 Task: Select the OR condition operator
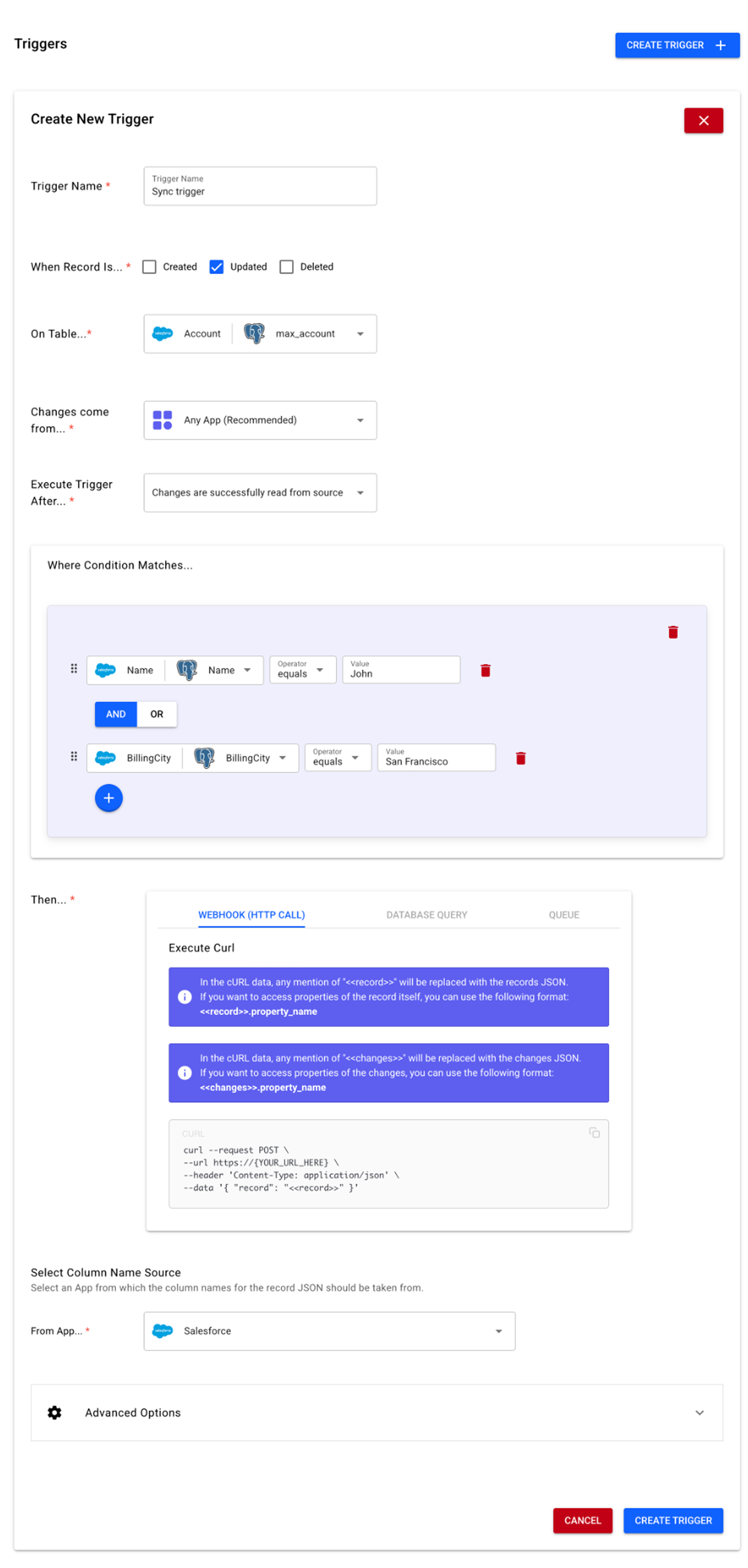tap(156, 714)
